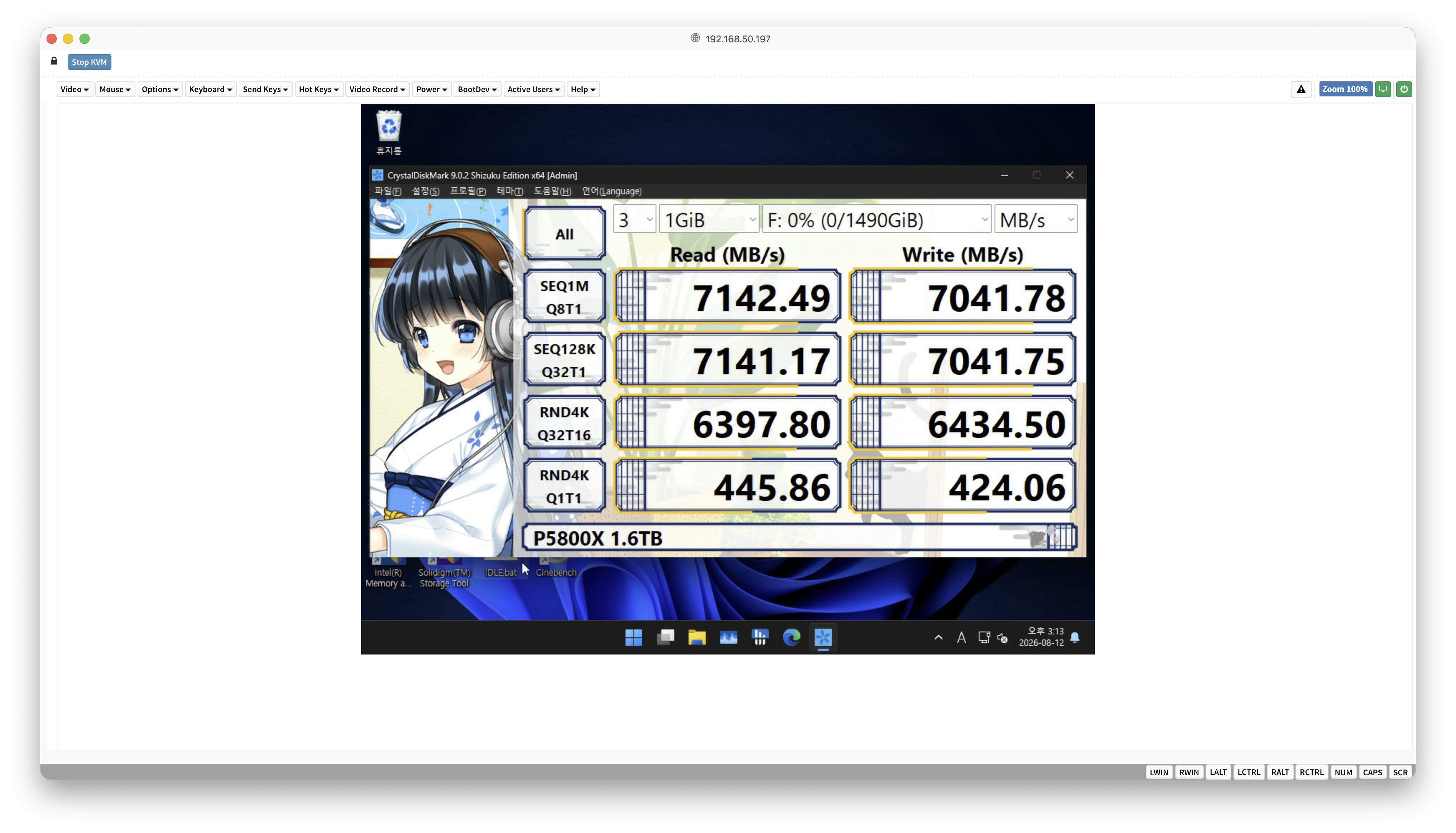
Task: Click the white bar-chart taskbar icon
Action: (760, 637)
